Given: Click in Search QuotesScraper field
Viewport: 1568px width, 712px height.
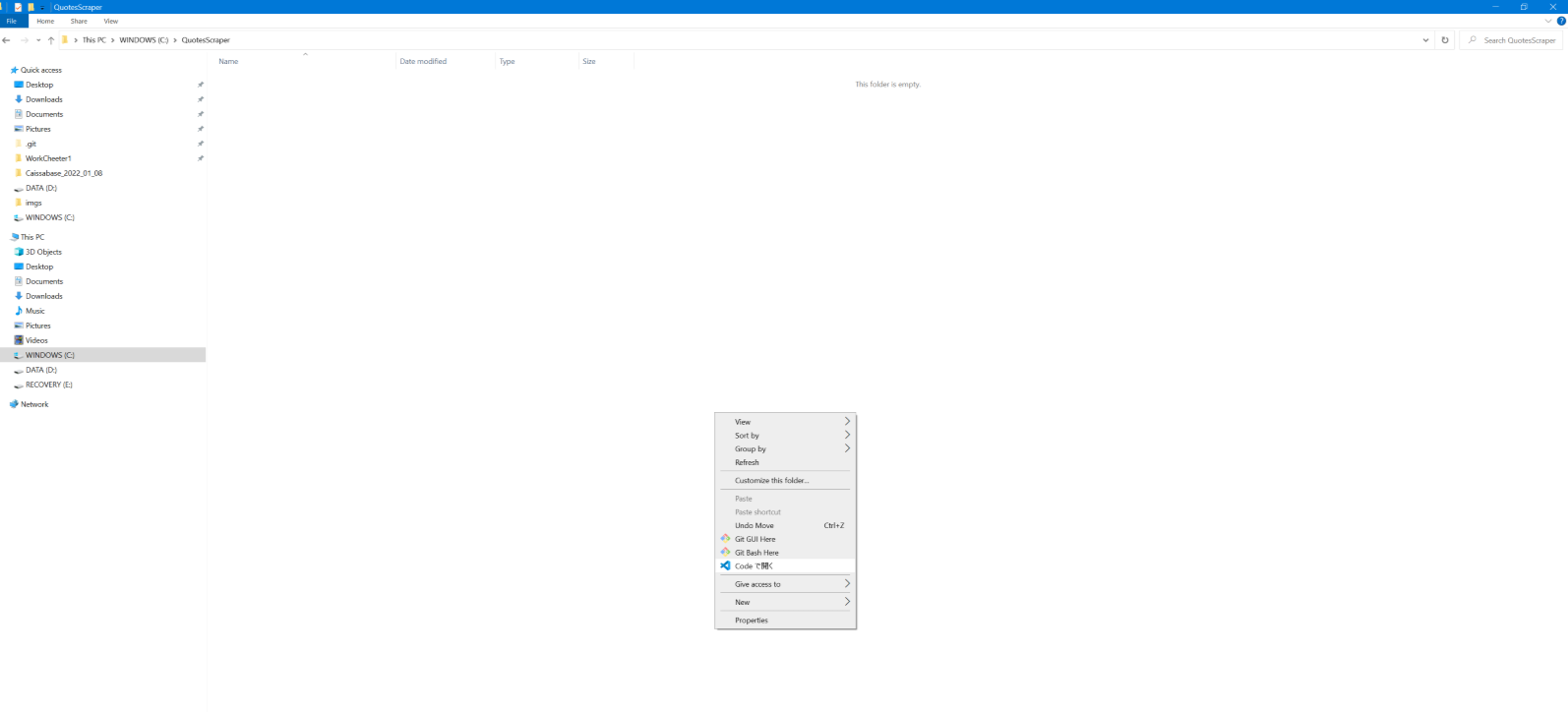Looking at the screenshot, I should [1513, 40].
